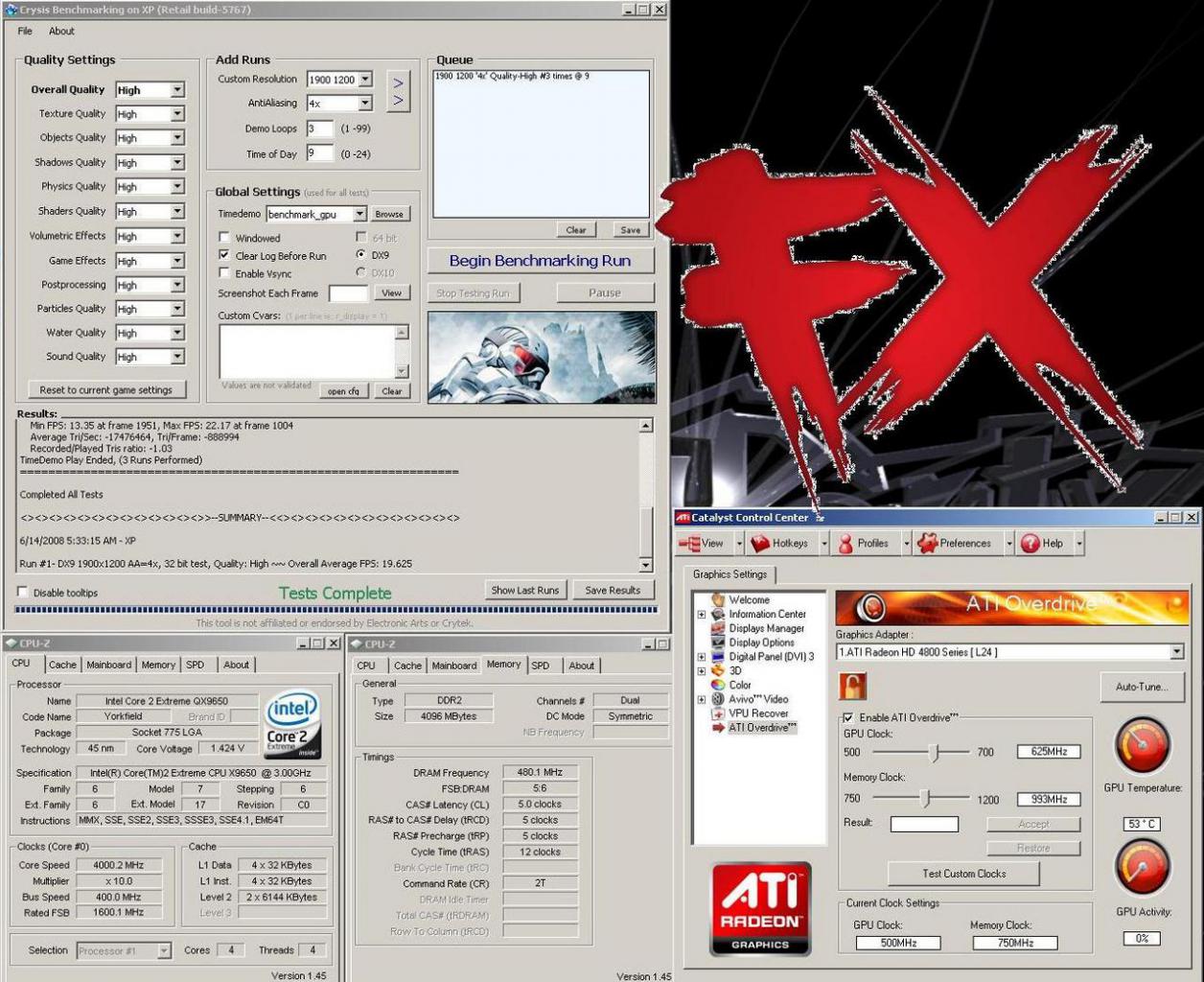Click the Browse button
Image resolution: width=1204 pixels, height=982 pixels.
click(389, 214)
